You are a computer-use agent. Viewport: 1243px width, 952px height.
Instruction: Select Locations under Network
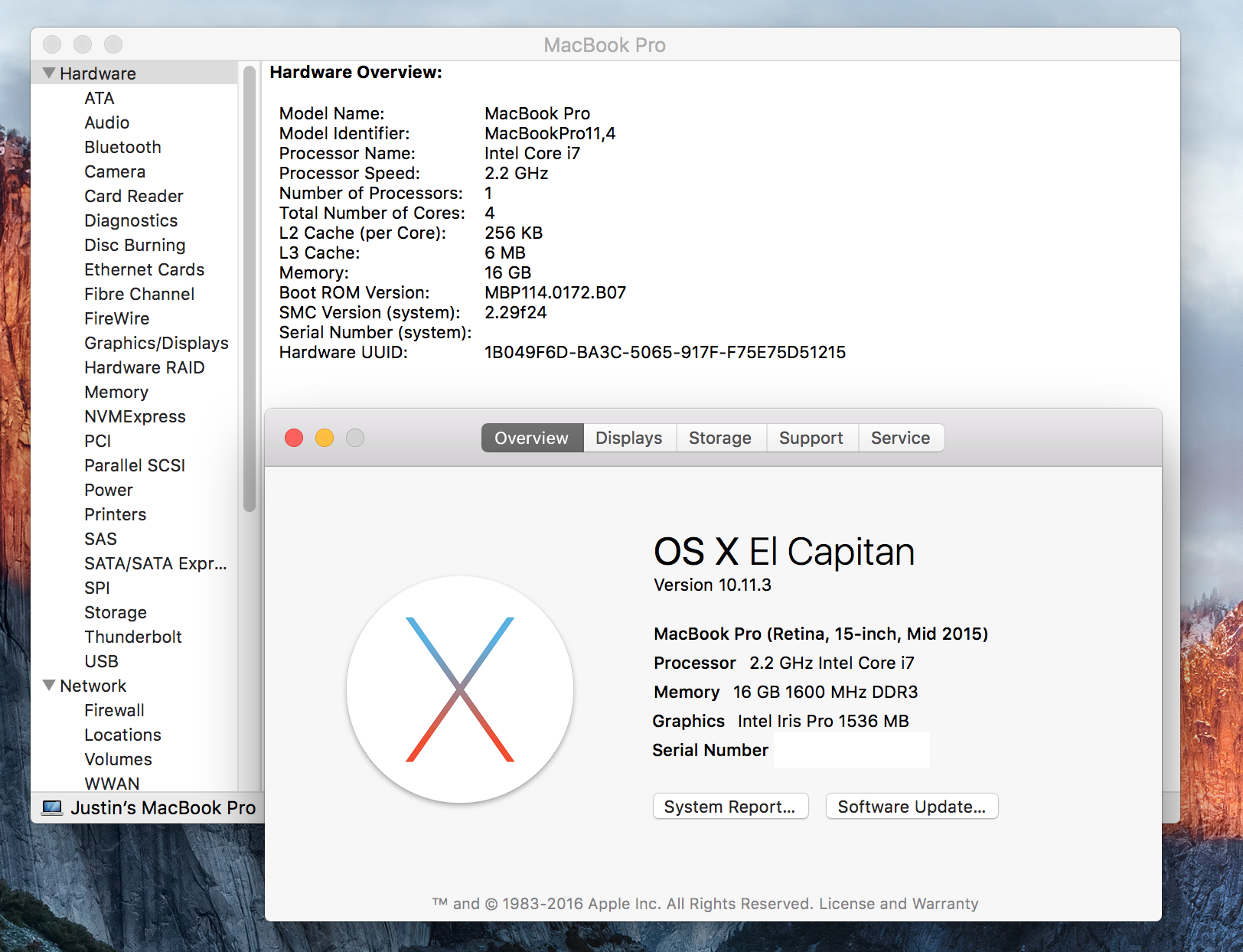click(122, 735)
